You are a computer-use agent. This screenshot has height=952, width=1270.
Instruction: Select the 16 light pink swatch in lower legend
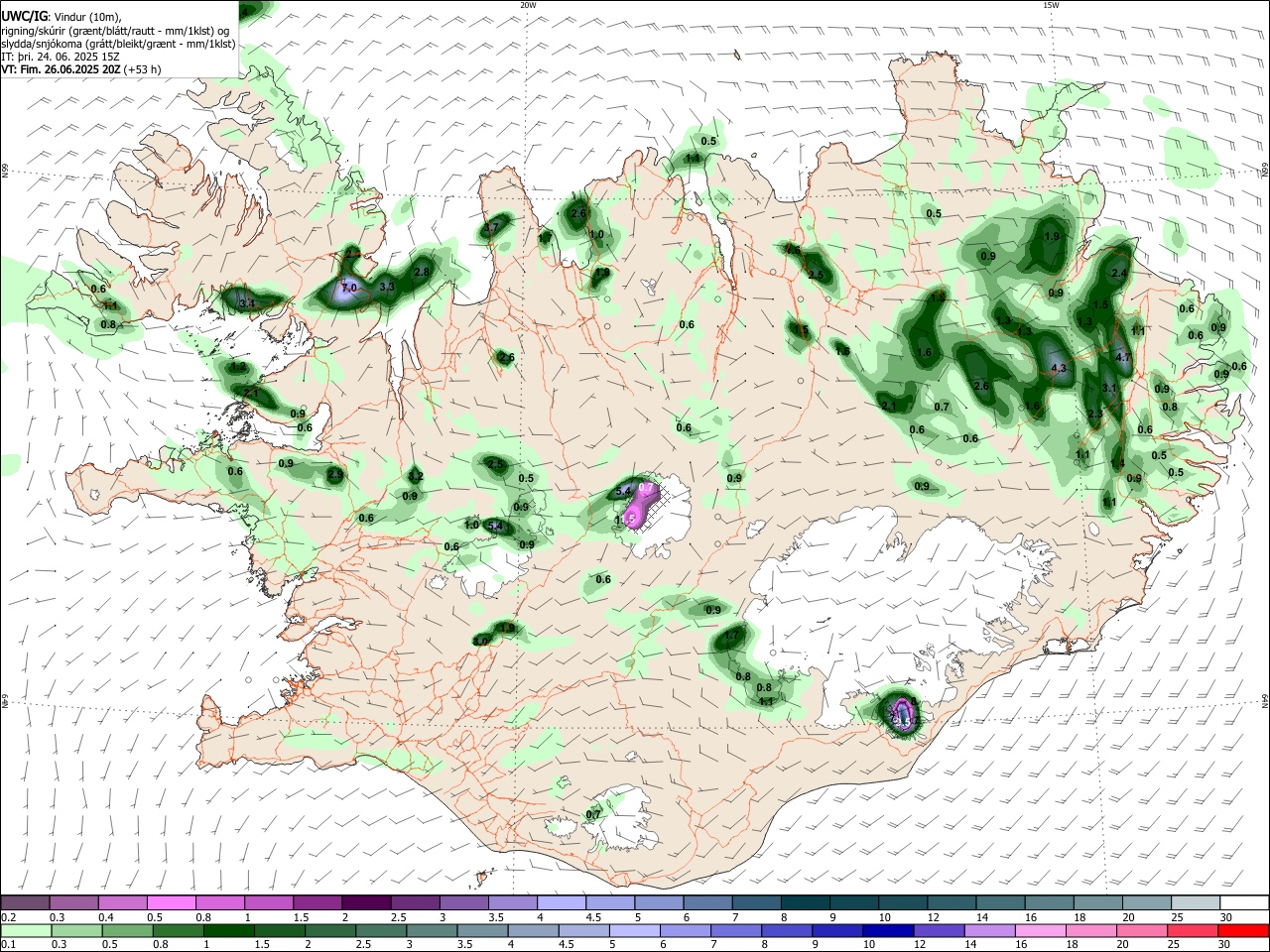click(1039, 930)
